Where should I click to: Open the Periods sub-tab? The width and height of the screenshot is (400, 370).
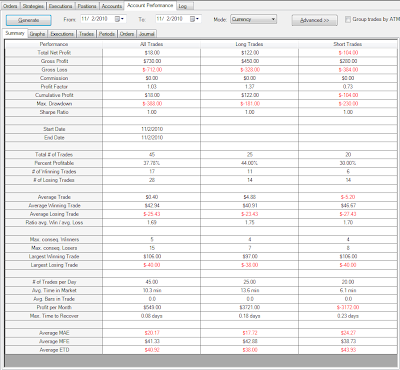[x=107, y=34]
